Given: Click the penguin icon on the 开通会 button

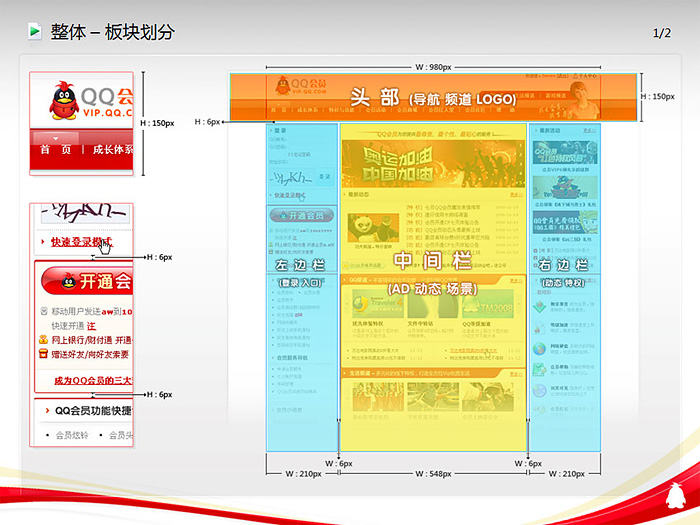Looking at the screenshot, I should [x=70, y=282].
